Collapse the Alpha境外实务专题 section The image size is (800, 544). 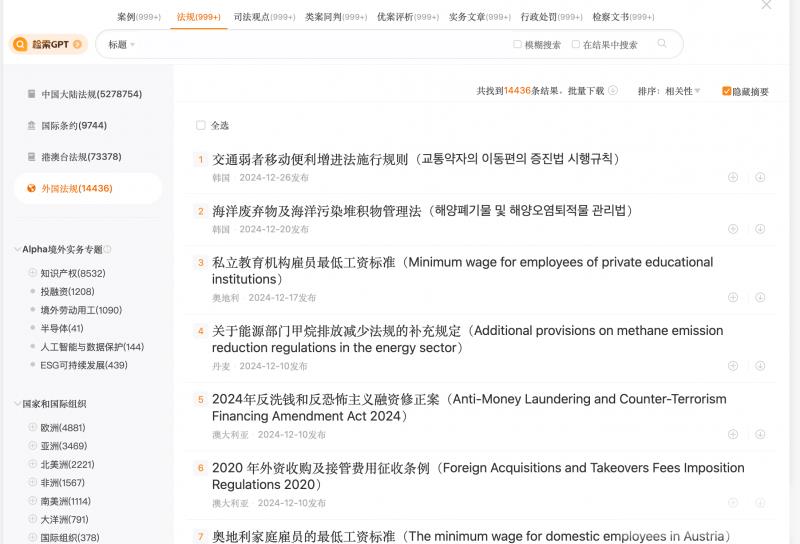point(17,249)
